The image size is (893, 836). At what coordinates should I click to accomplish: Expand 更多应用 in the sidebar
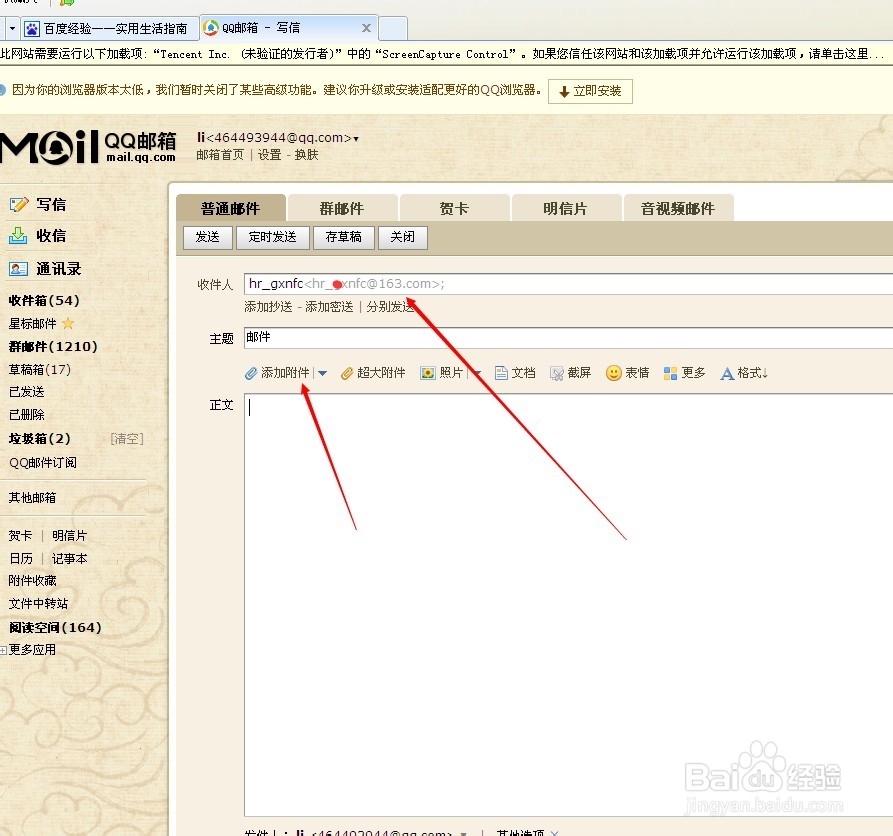click(x=29, y=649)
